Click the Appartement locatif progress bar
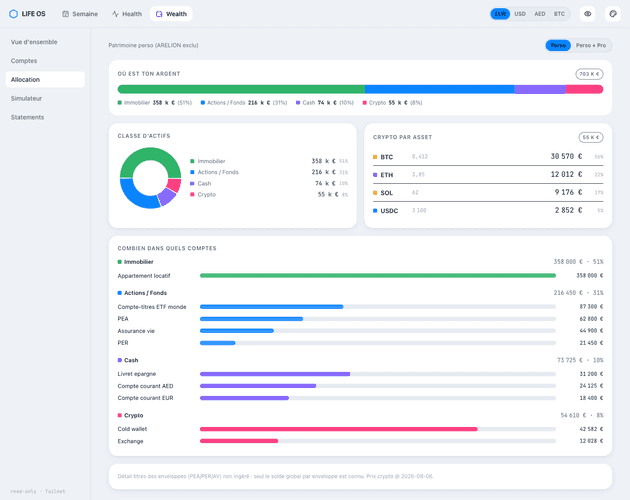Viewport: 630px width, 500px height. pyautogui.click(x=378, y=276)
